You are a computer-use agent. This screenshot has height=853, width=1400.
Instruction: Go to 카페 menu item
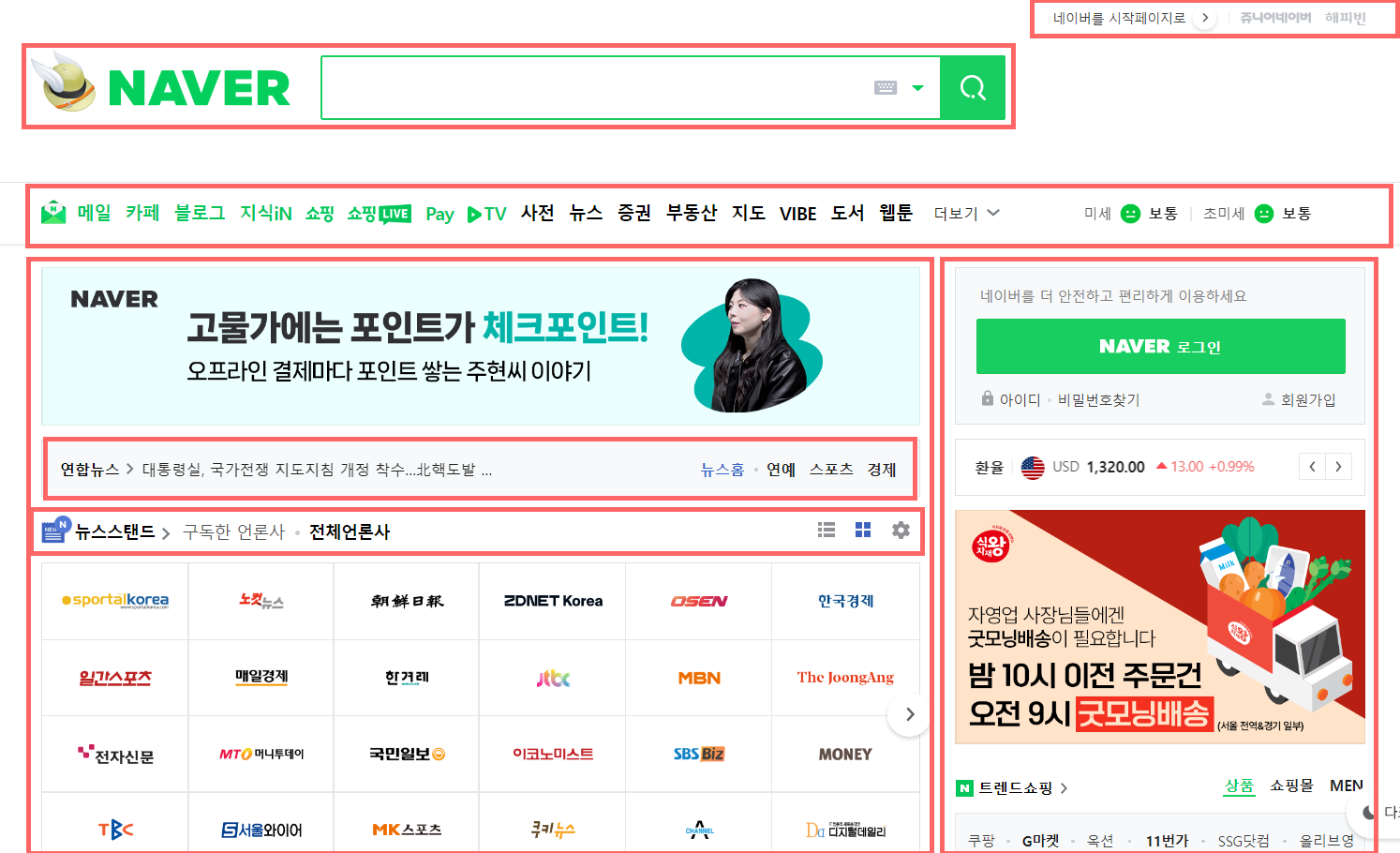142,213
